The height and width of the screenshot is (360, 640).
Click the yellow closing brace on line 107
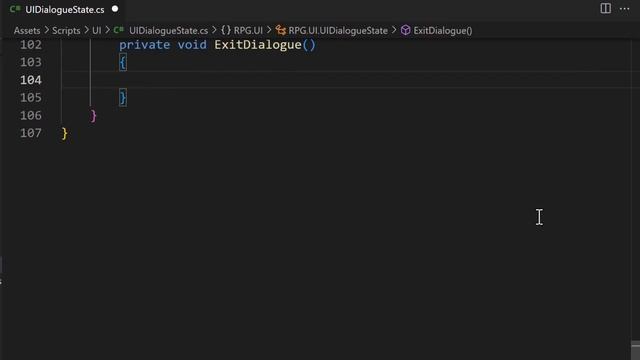click(64, 133)
